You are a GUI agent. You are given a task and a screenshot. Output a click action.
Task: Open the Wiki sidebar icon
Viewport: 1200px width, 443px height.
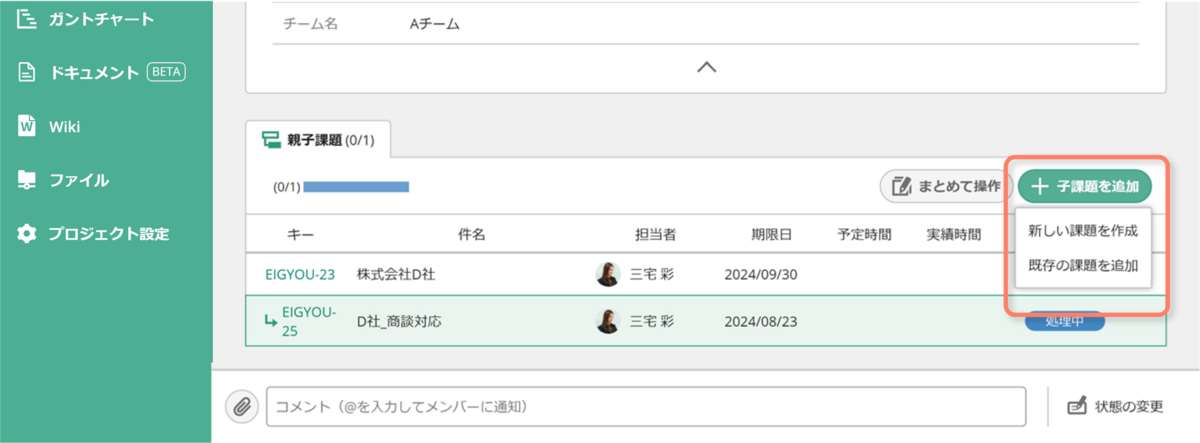[28, 126]
